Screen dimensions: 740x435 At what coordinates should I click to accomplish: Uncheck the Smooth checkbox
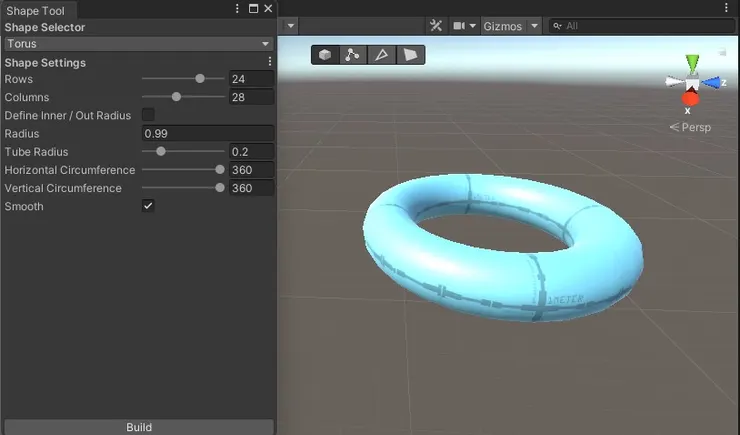tap(148, 206)
